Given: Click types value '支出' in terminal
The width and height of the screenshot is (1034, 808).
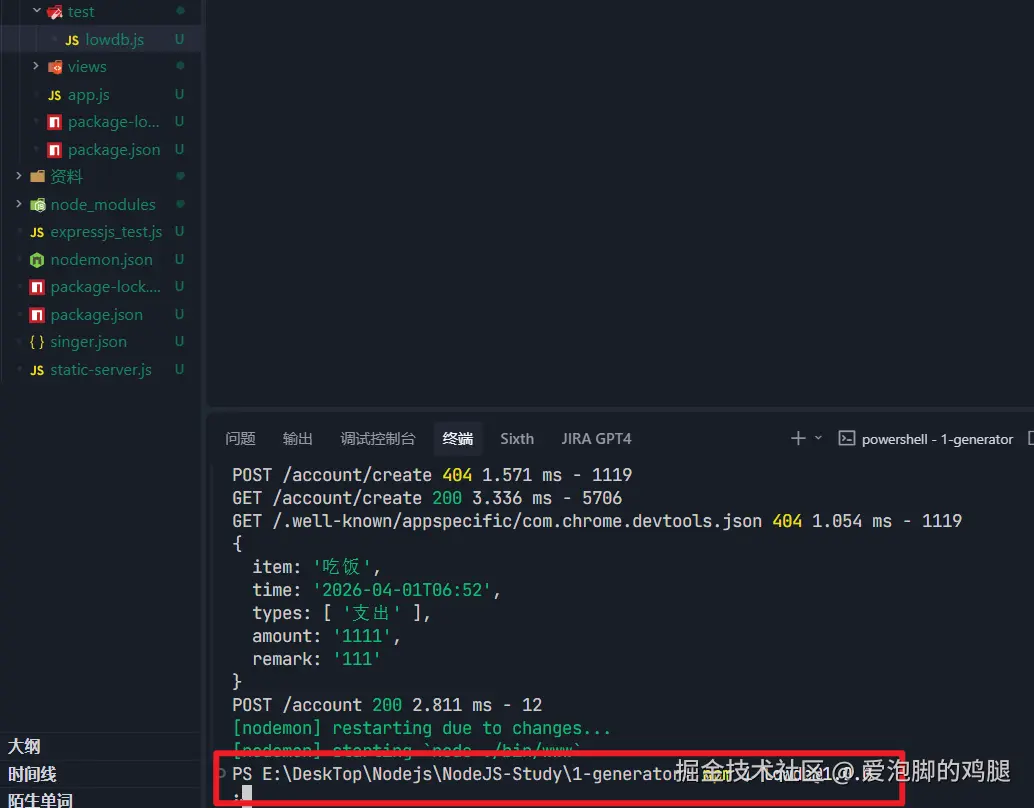Looking at the screenshot, I should point(372,613).
